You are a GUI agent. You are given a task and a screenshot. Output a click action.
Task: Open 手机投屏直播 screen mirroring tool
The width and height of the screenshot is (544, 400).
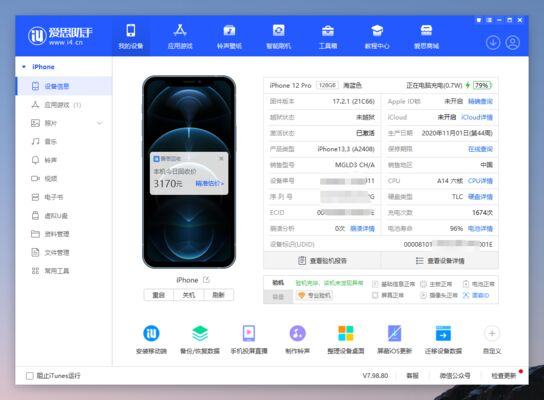249,339
